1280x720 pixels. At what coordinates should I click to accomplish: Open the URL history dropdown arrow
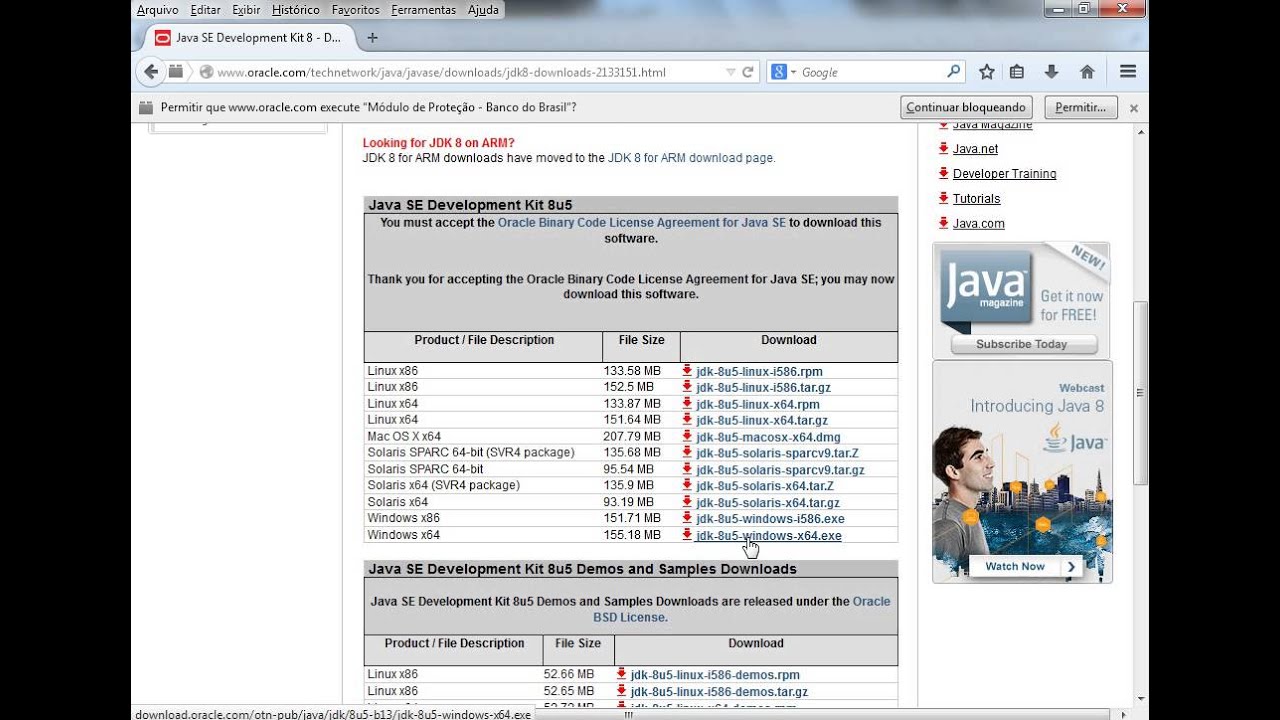coord(730,72)
